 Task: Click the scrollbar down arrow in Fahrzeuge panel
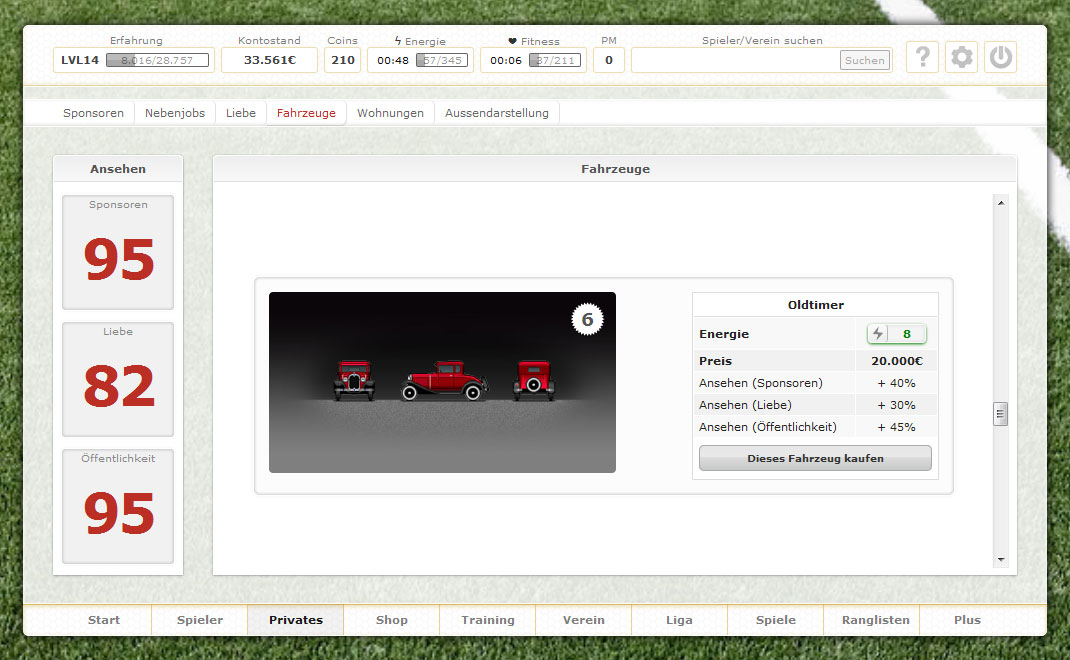pos(1001,560)
